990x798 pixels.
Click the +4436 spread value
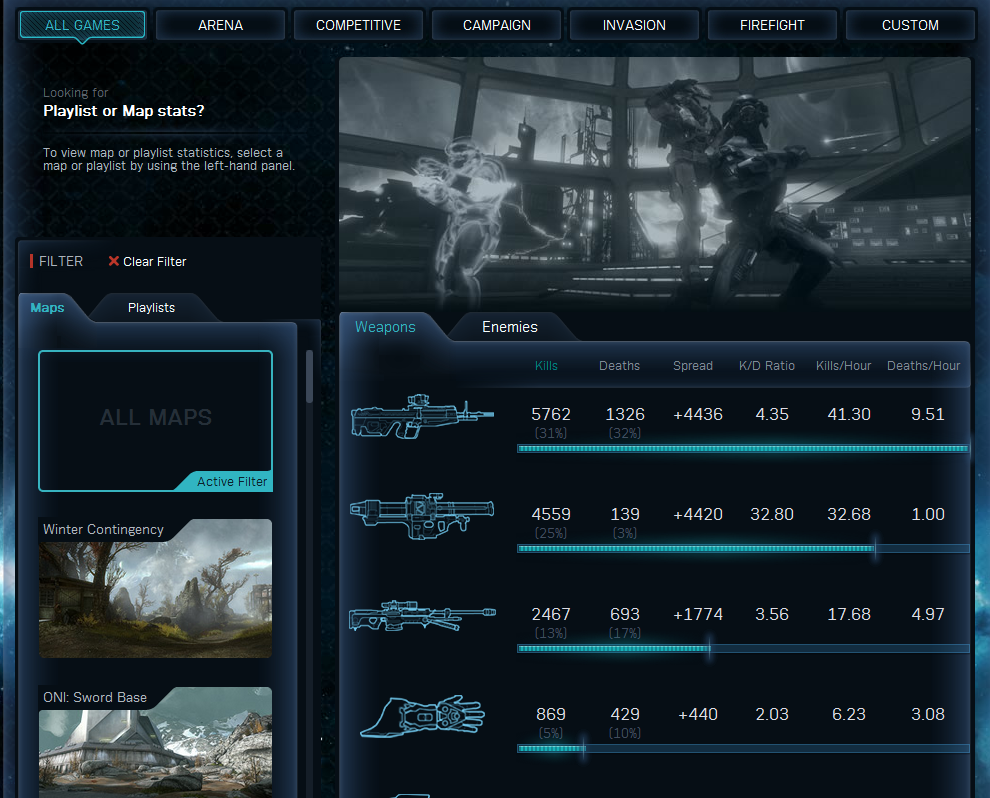coord(698,414)
